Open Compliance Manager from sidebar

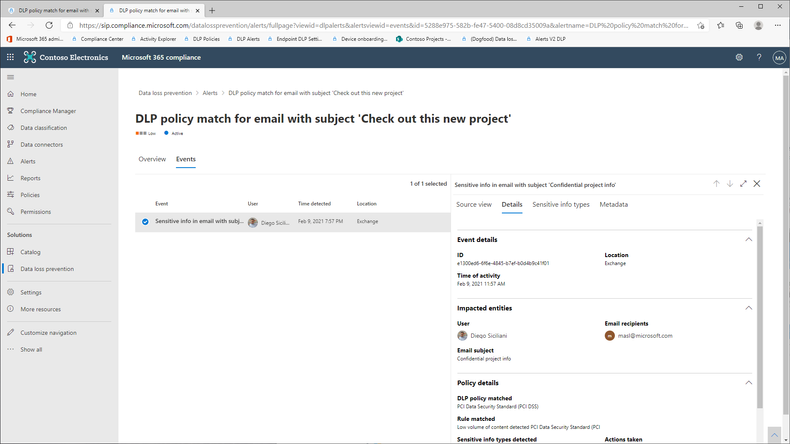point(48,111)
